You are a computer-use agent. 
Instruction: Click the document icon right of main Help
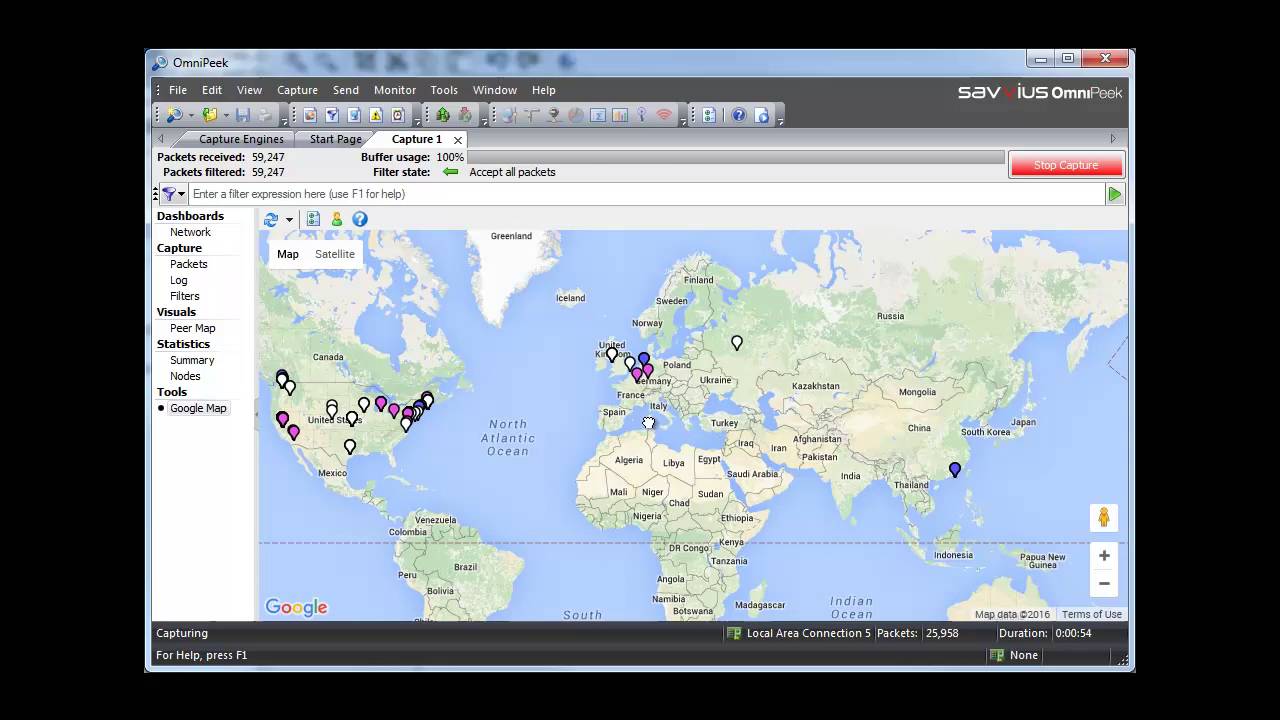coord(762,115)
